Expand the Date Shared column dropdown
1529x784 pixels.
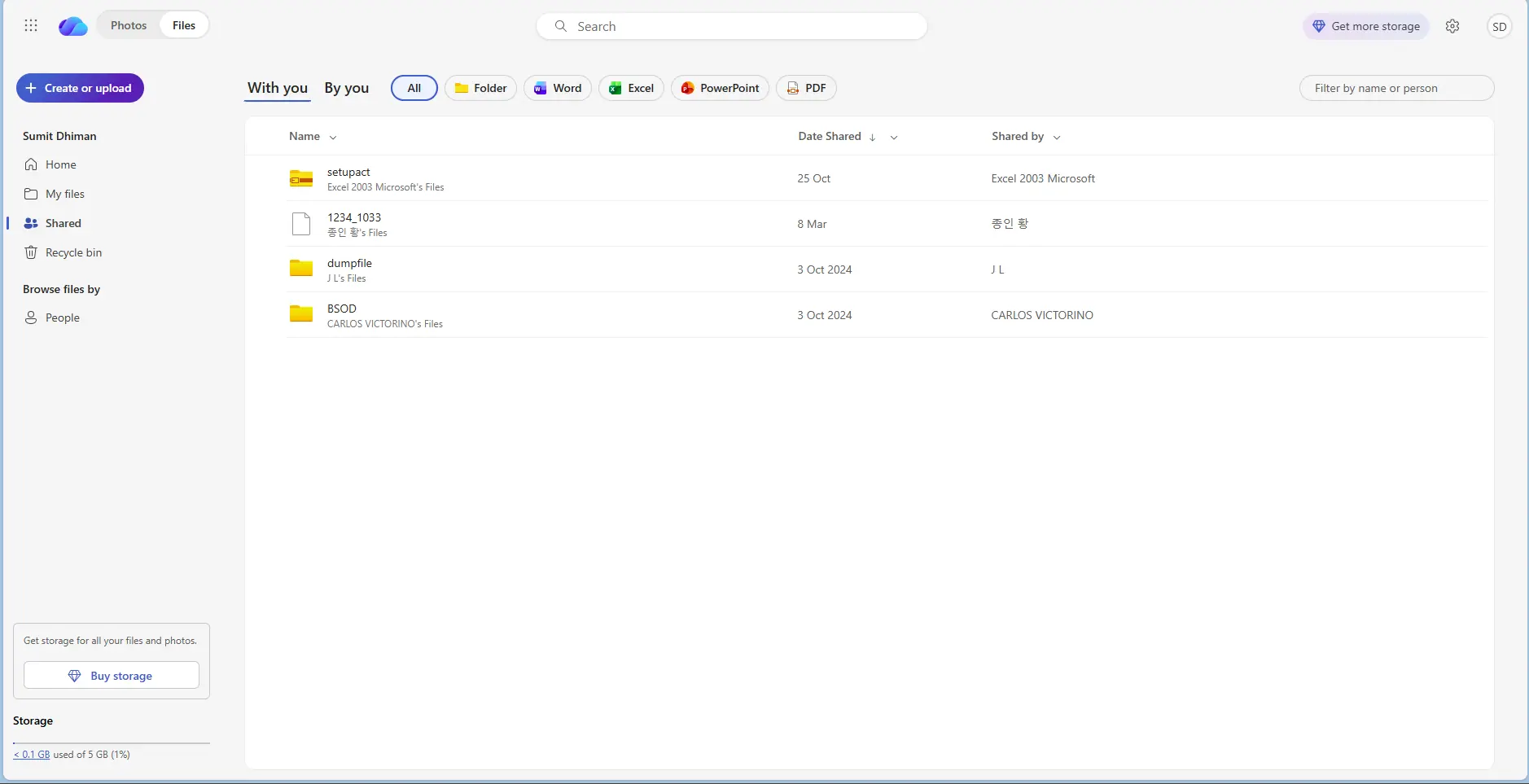[894, 138]
